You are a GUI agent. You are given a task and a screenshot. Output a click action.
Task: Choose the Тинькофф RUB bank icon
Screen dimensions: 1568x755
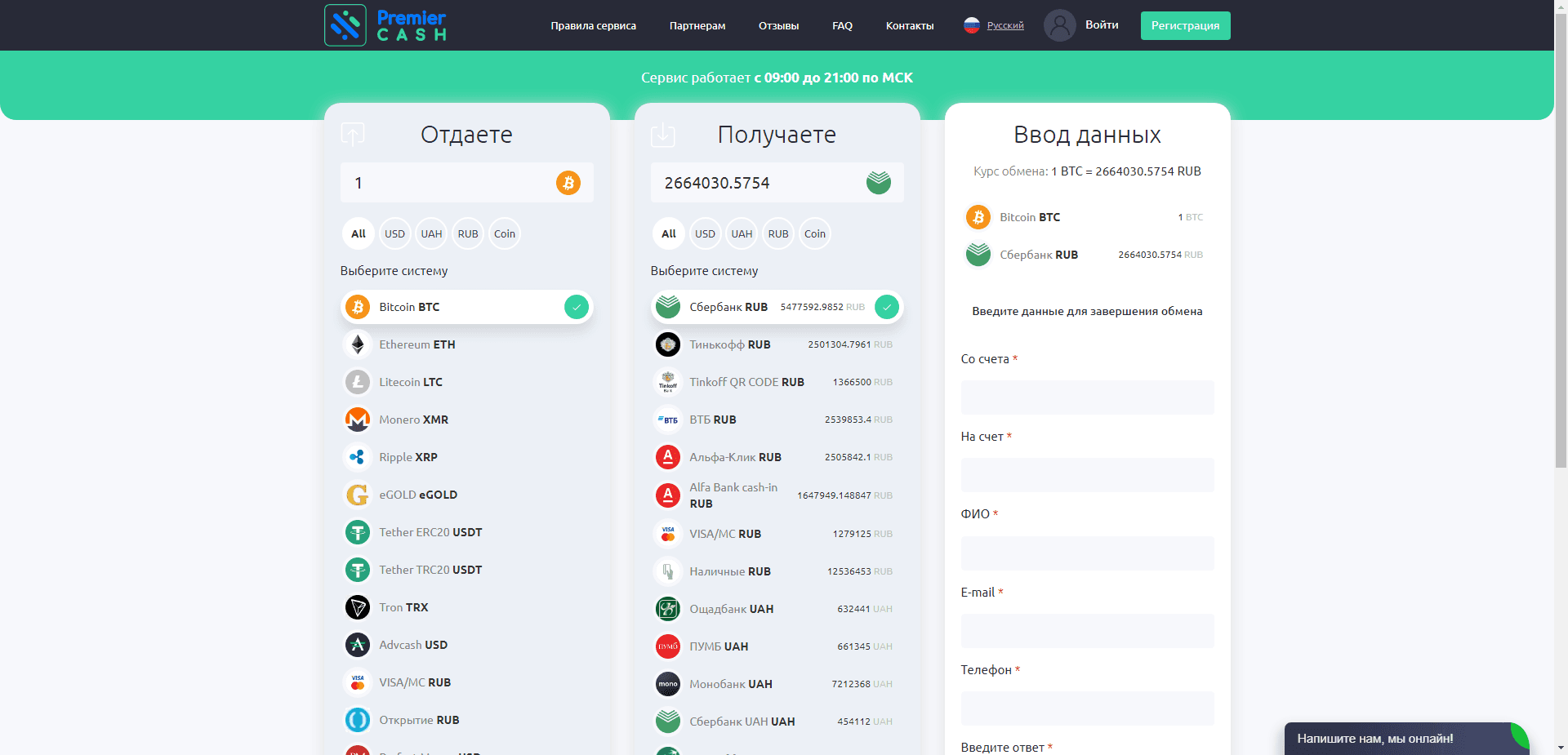pyautogui.click(x=668, y=344)
